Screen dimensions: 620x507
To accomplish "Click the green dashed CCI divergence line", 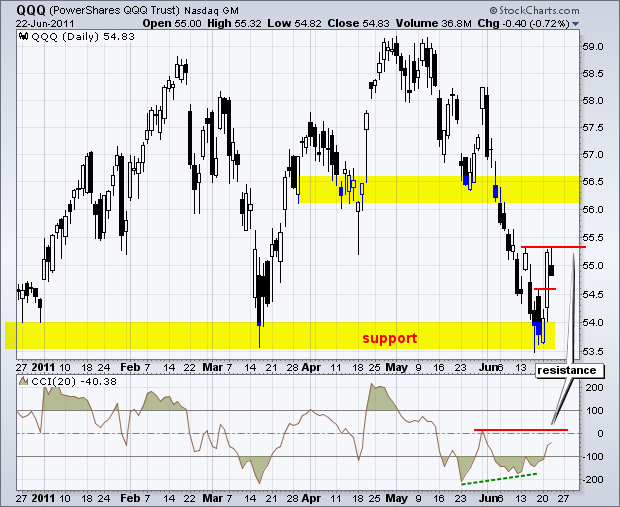I will 499,478.
